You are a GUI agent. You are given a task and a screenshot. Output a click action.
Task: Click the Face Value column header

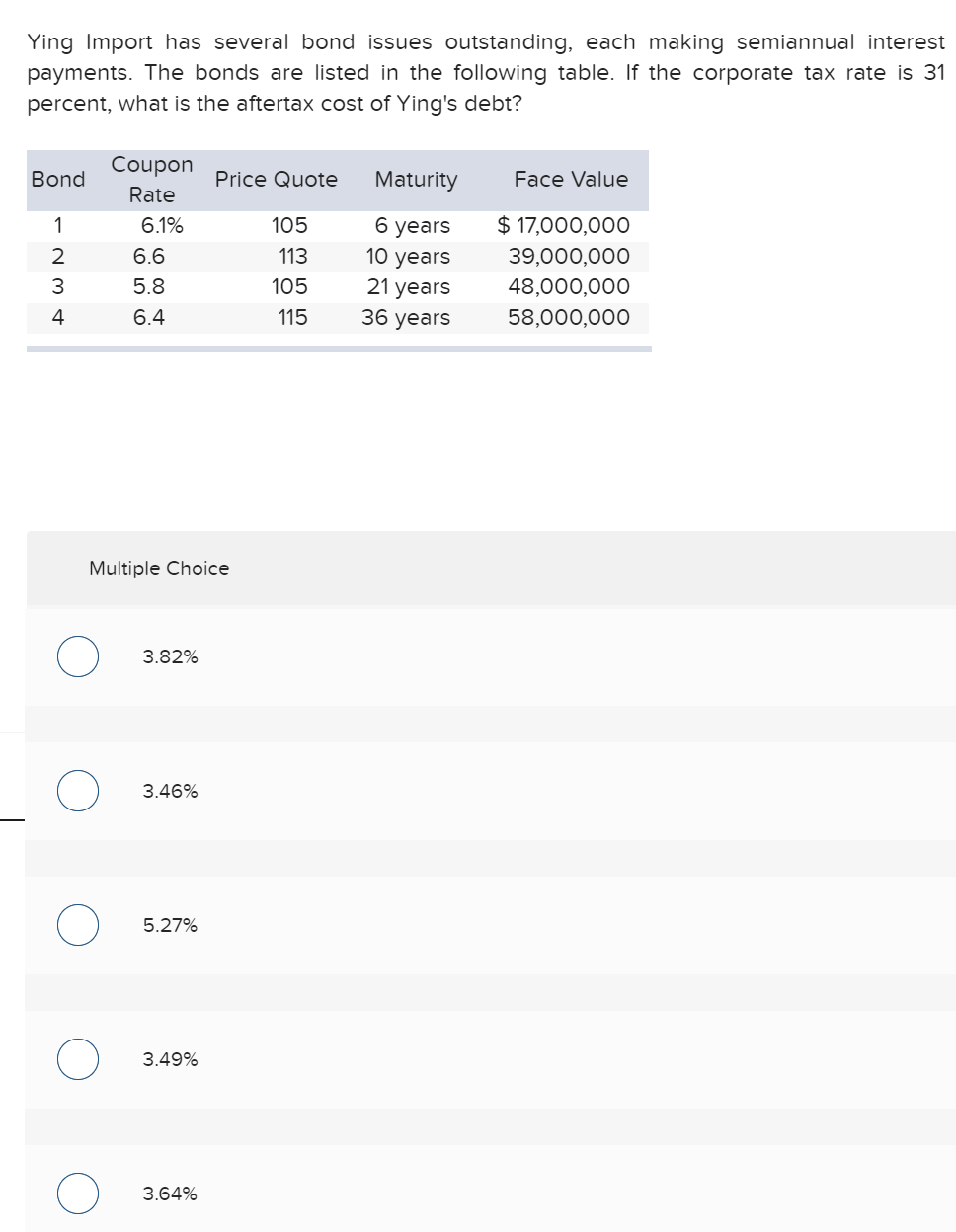(x=570, y=179)
